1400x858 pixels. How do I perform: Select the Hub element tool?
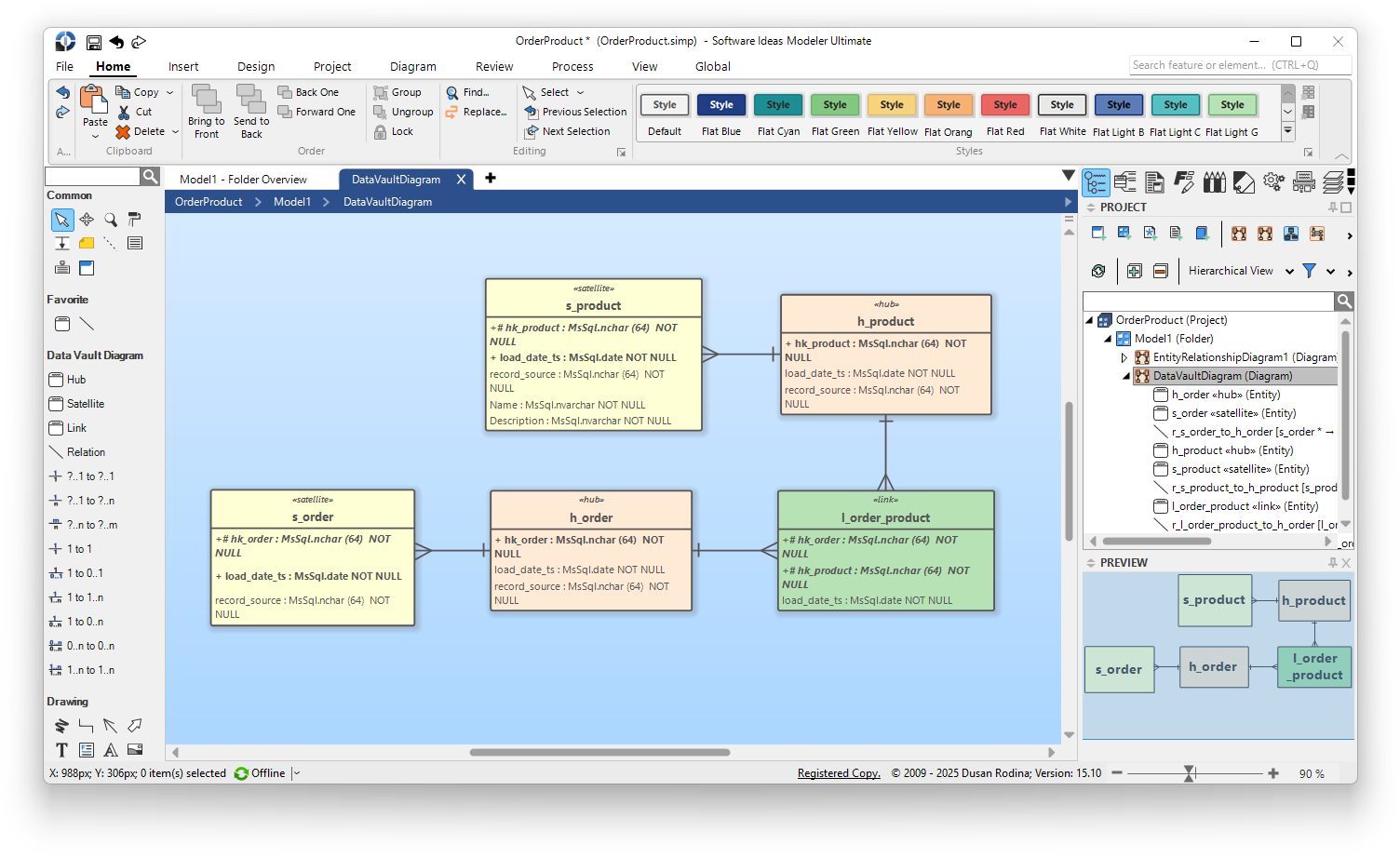(x=67, y=380)
